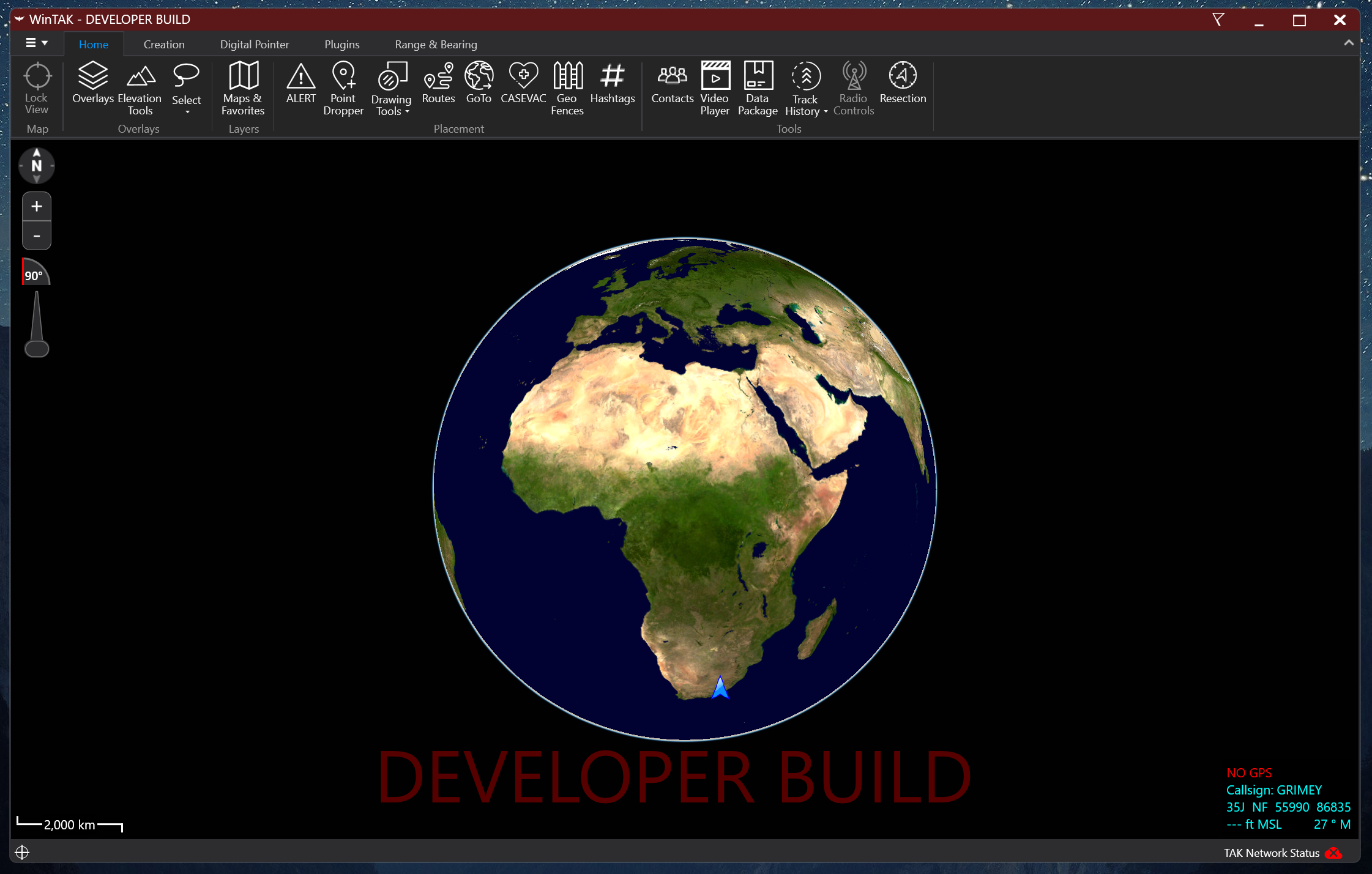Open Maps & Favorites
This screenshot has height=874, width=1372.
[x=243, y=89]
